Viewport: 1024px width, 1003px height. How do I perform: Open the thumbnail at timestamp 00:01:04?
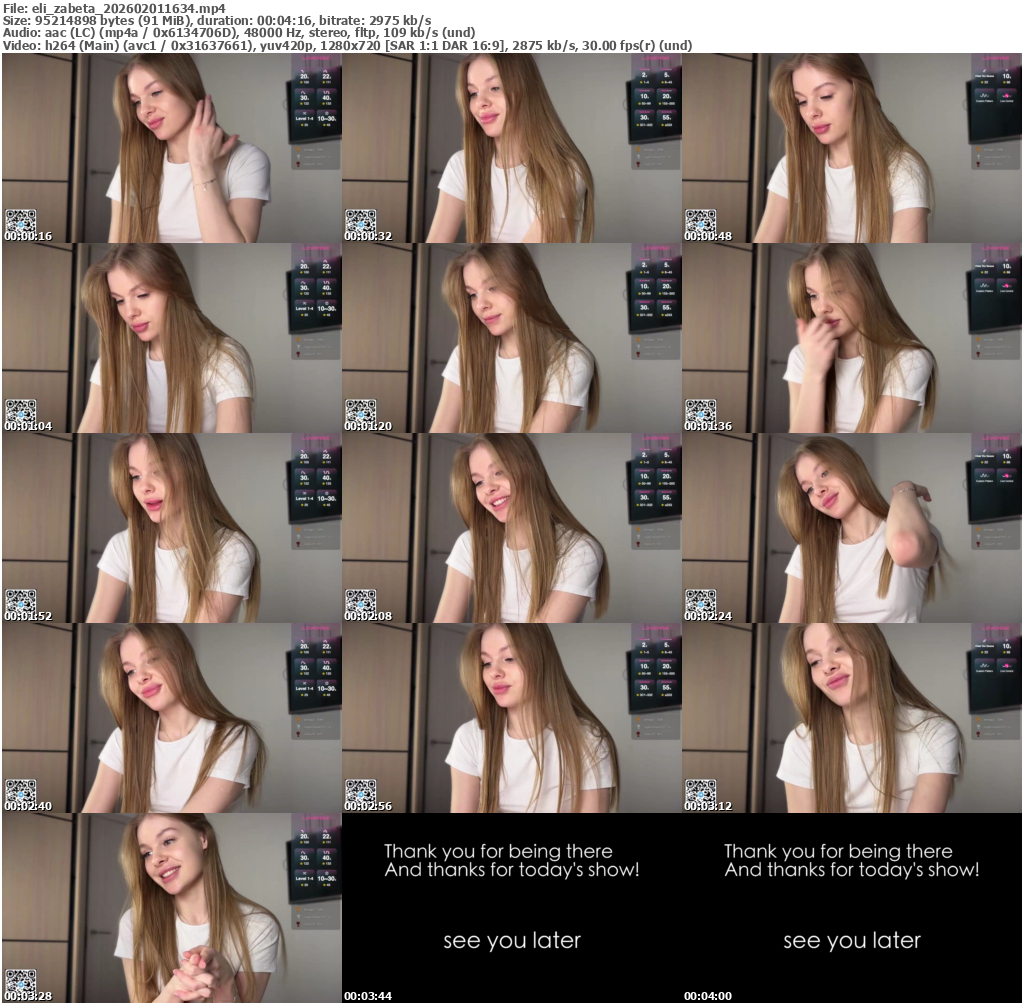click(171, 337)
